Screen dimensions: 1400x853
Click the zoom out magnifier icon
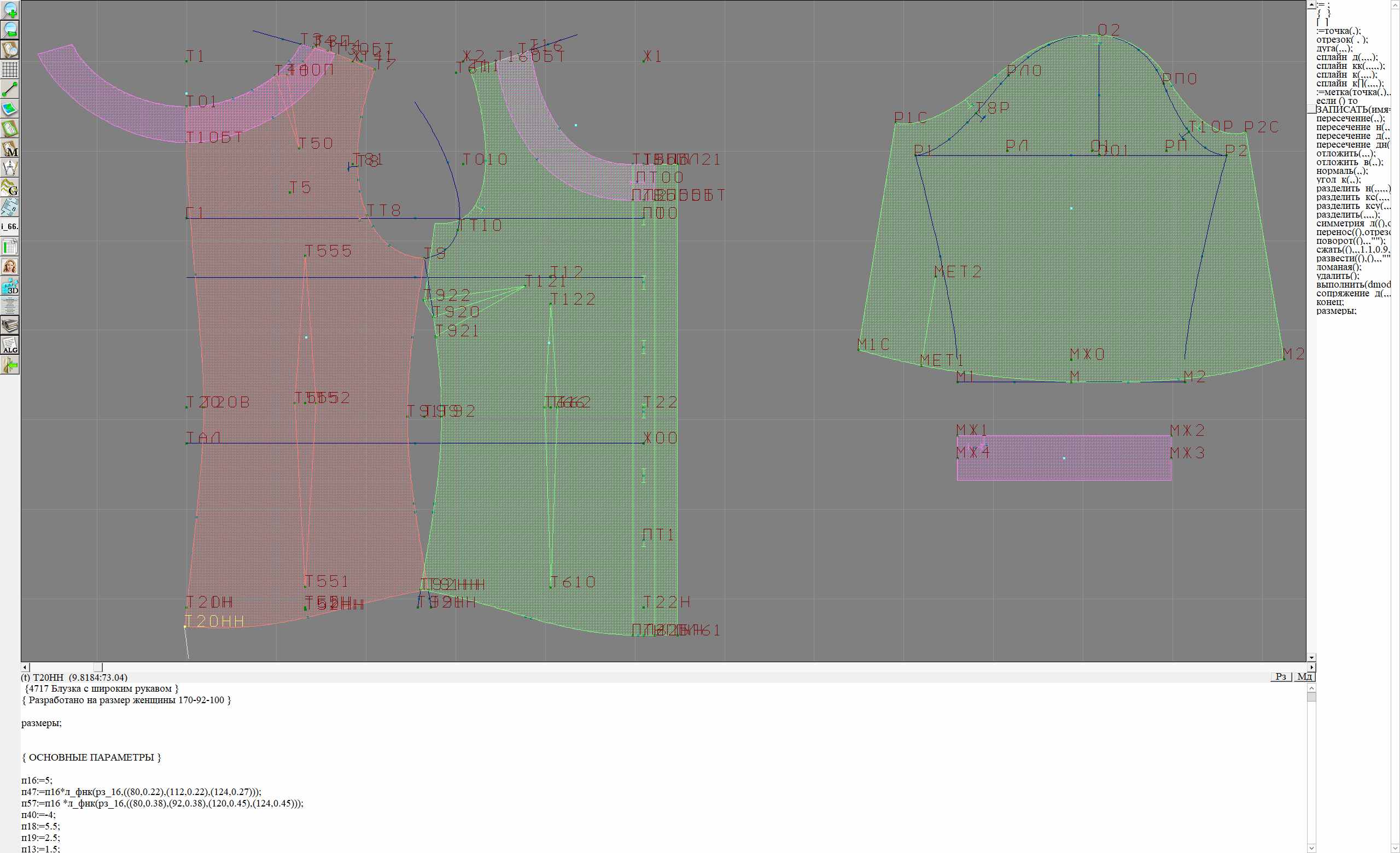10,30
